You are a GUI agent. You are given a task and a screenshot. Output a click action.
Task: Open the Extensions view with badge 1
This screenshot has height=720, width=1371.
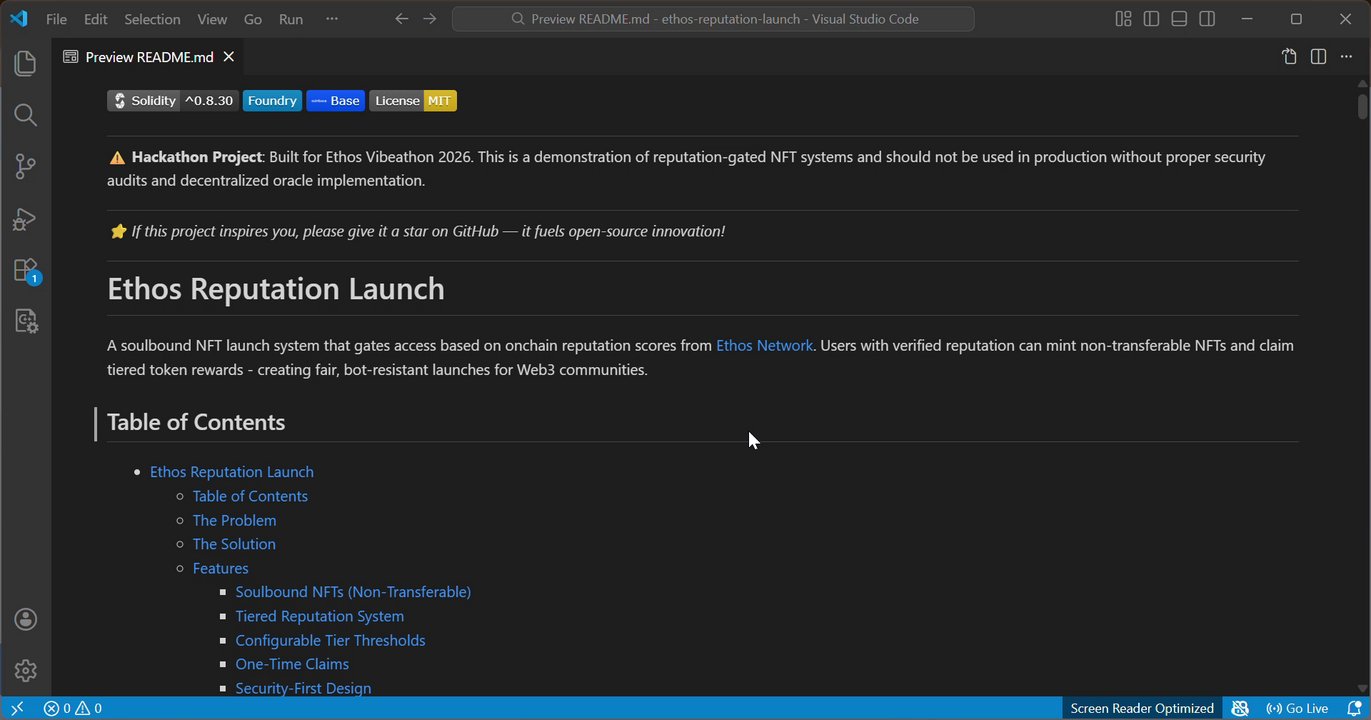(x=25, y=271)
